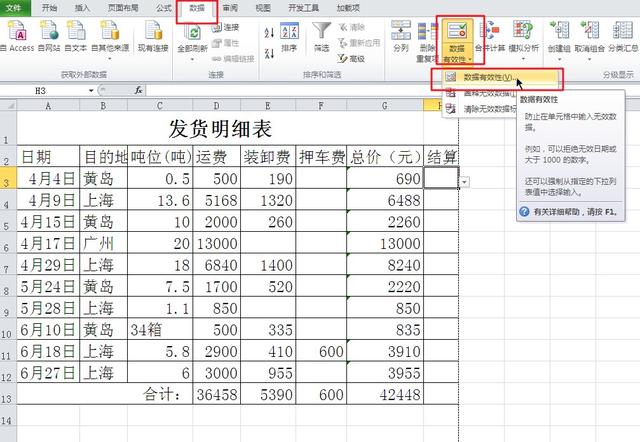Select the title cell 发货明细表
Image resolution: width=640 pixels, height=442 pixels.
pyautogui.click(x=220, y=128)
